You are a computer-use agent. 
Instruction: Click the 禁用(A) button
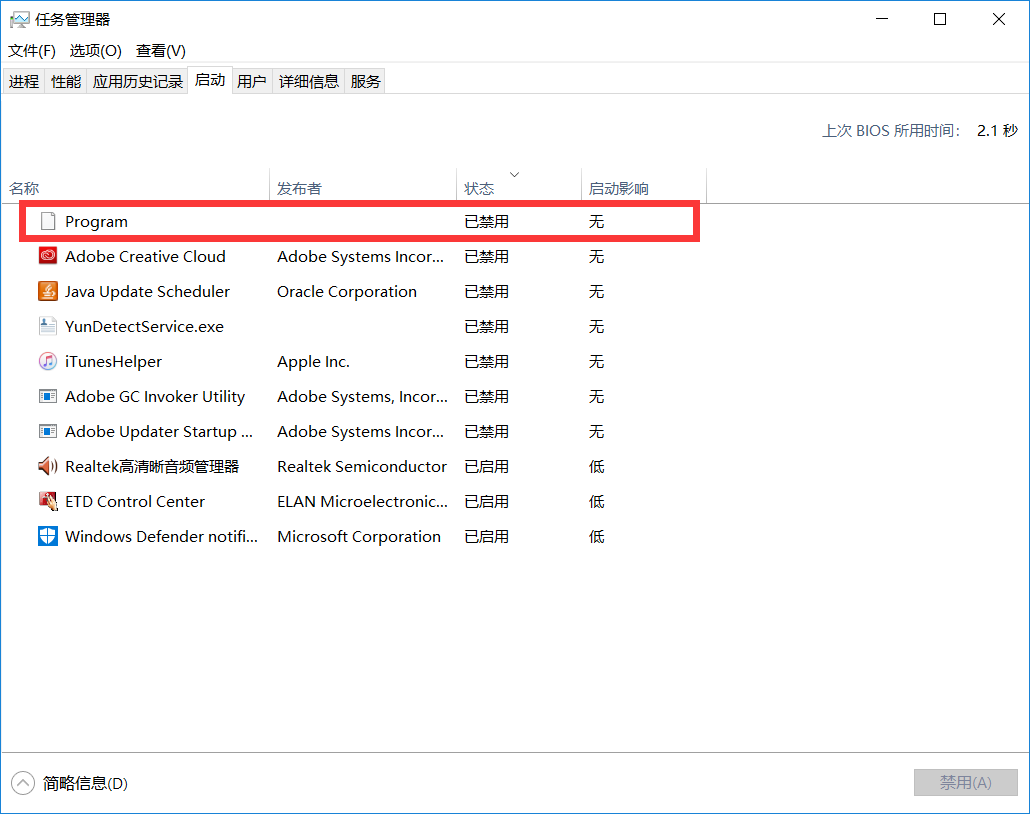(966, 782)
